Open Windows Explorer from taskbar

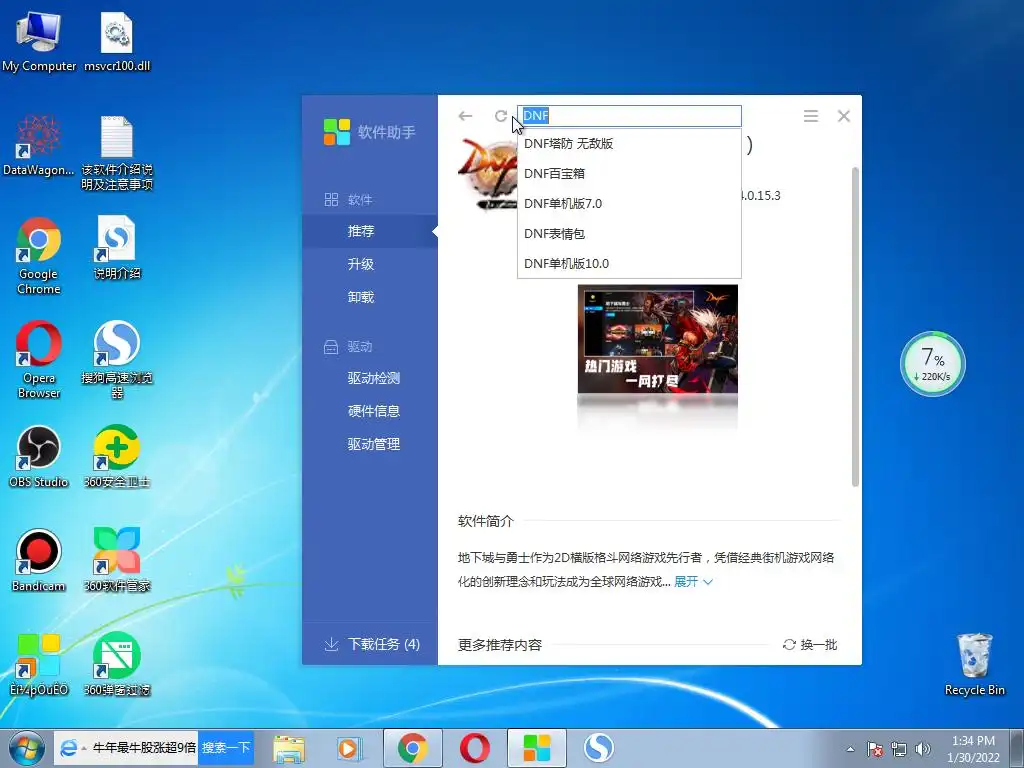[x=289, y=748]
